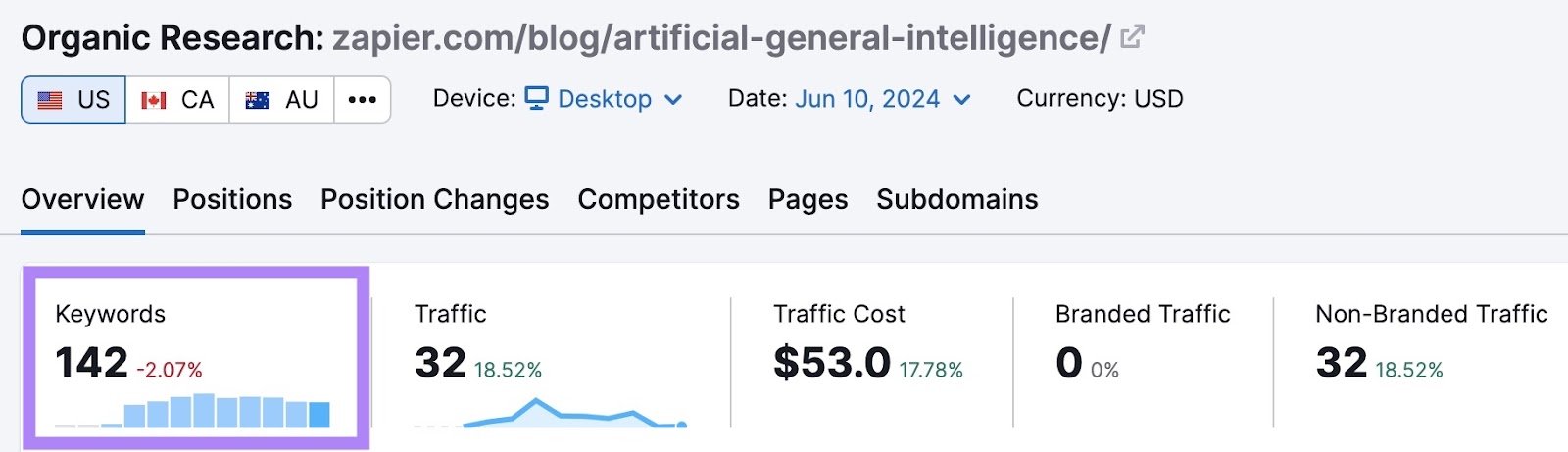This screenshot has height=452, width=1568.
Task: Open the Competitors tab
Action: coord(658,199)
